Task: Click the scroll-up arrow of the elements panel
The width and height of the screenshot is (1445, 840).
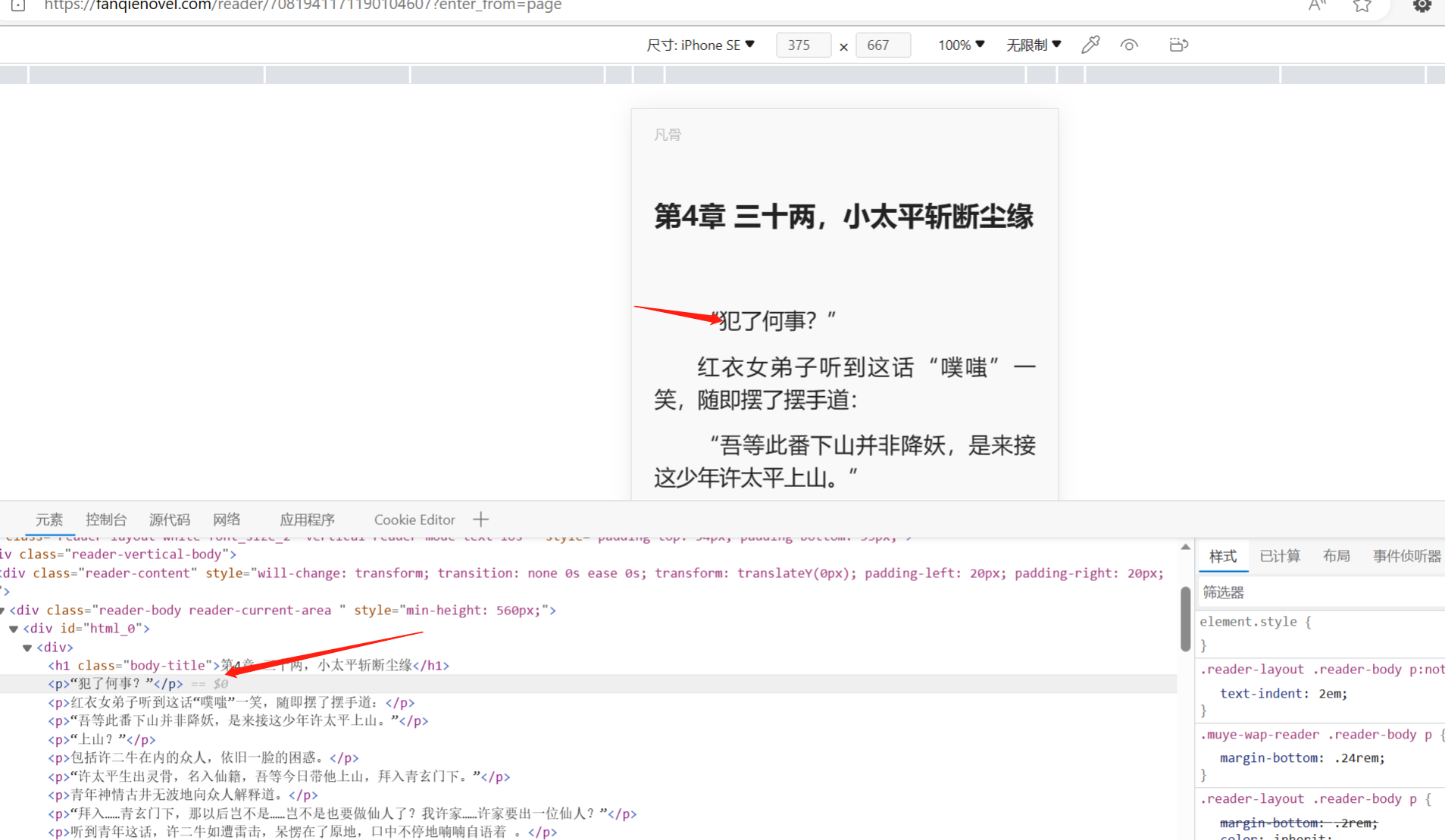Action: 1186,547
